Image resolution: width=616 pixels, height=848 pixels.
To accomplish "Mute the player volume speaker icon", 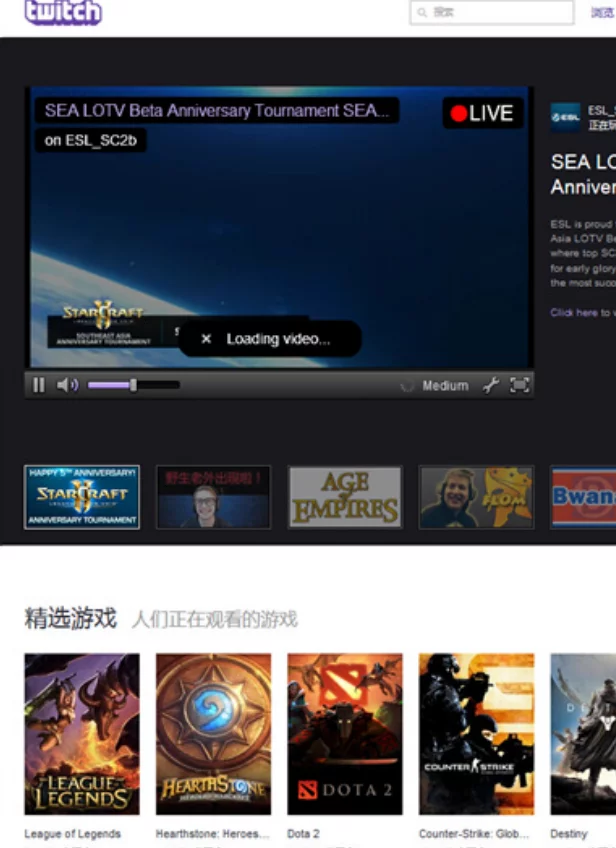I will [x=67, y=385].
